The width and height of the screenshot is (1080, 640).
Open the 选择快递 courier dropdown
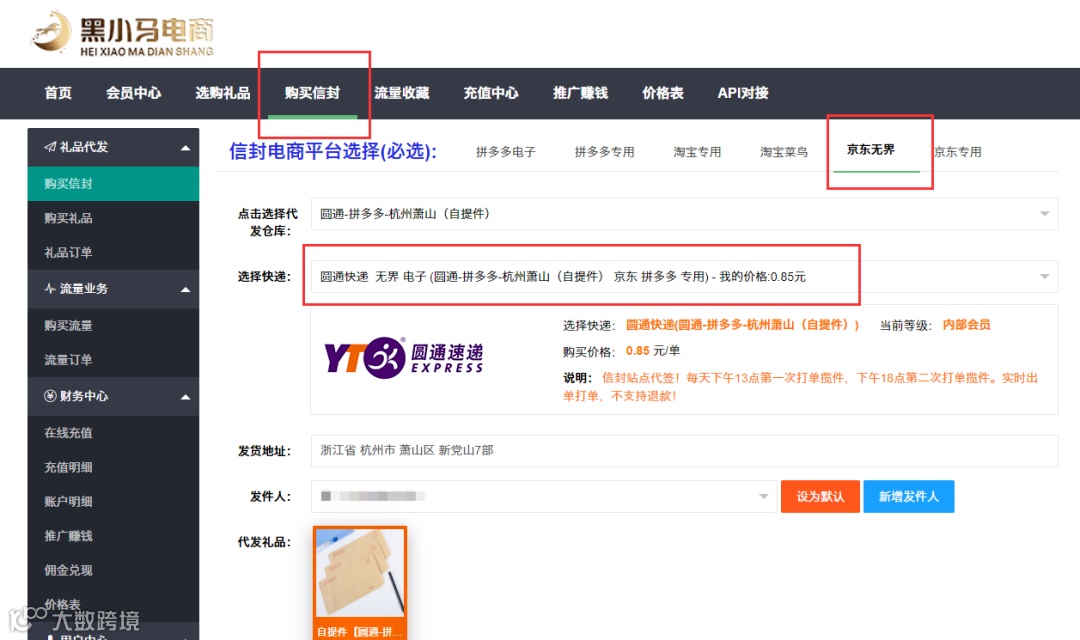[x=684, y=276]
